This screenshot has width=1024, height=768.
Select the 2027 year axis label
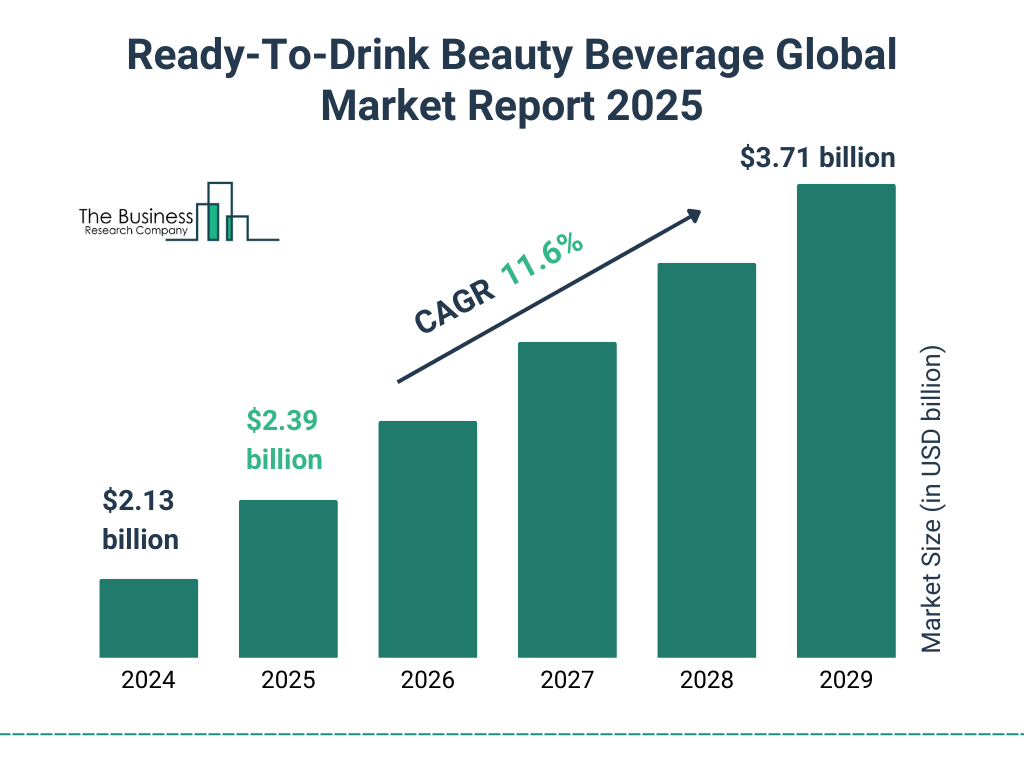pyautogui.click(x=567, y=681)
